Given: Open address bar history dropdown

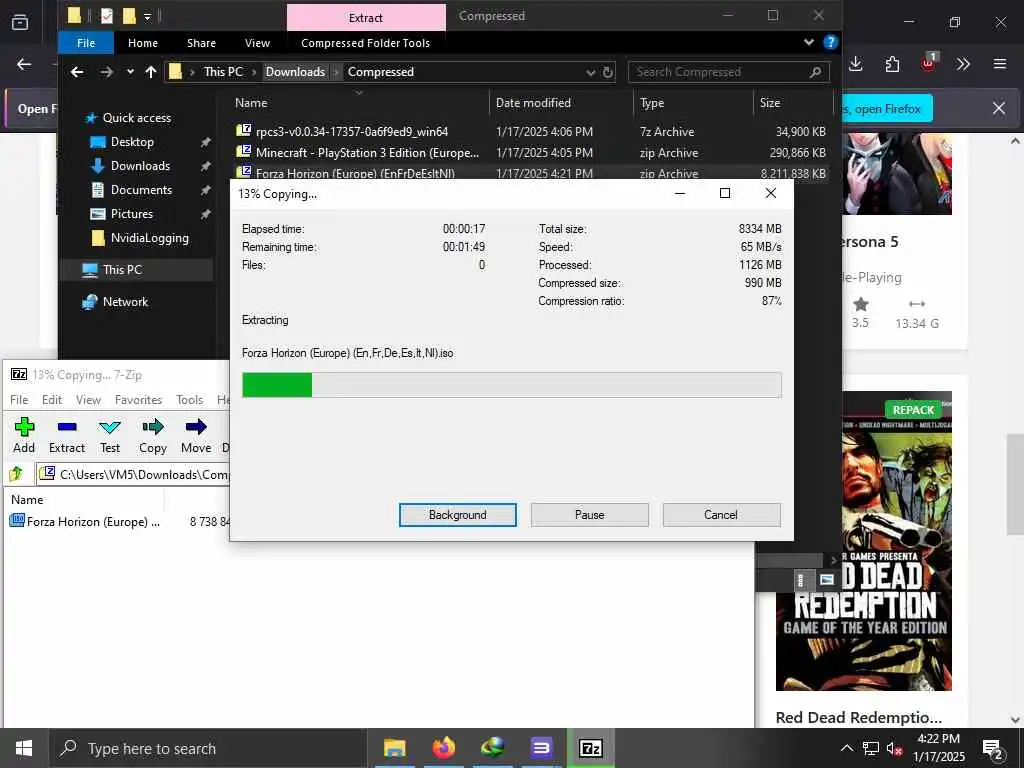Looking at the screenshot, I should click(590, 72).
